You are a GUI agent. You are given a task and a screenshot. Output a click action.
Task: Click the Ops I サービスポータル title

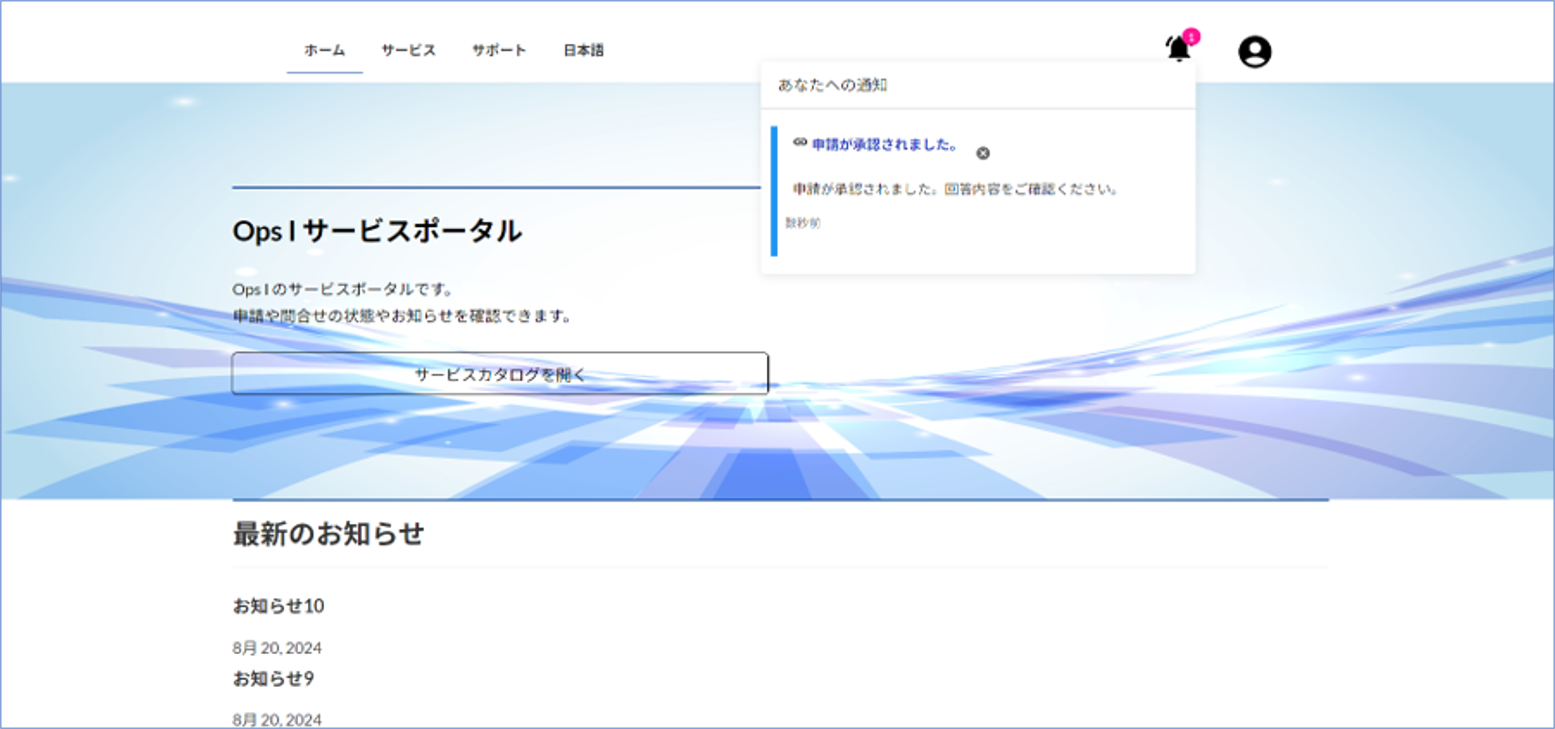(376, 231)
